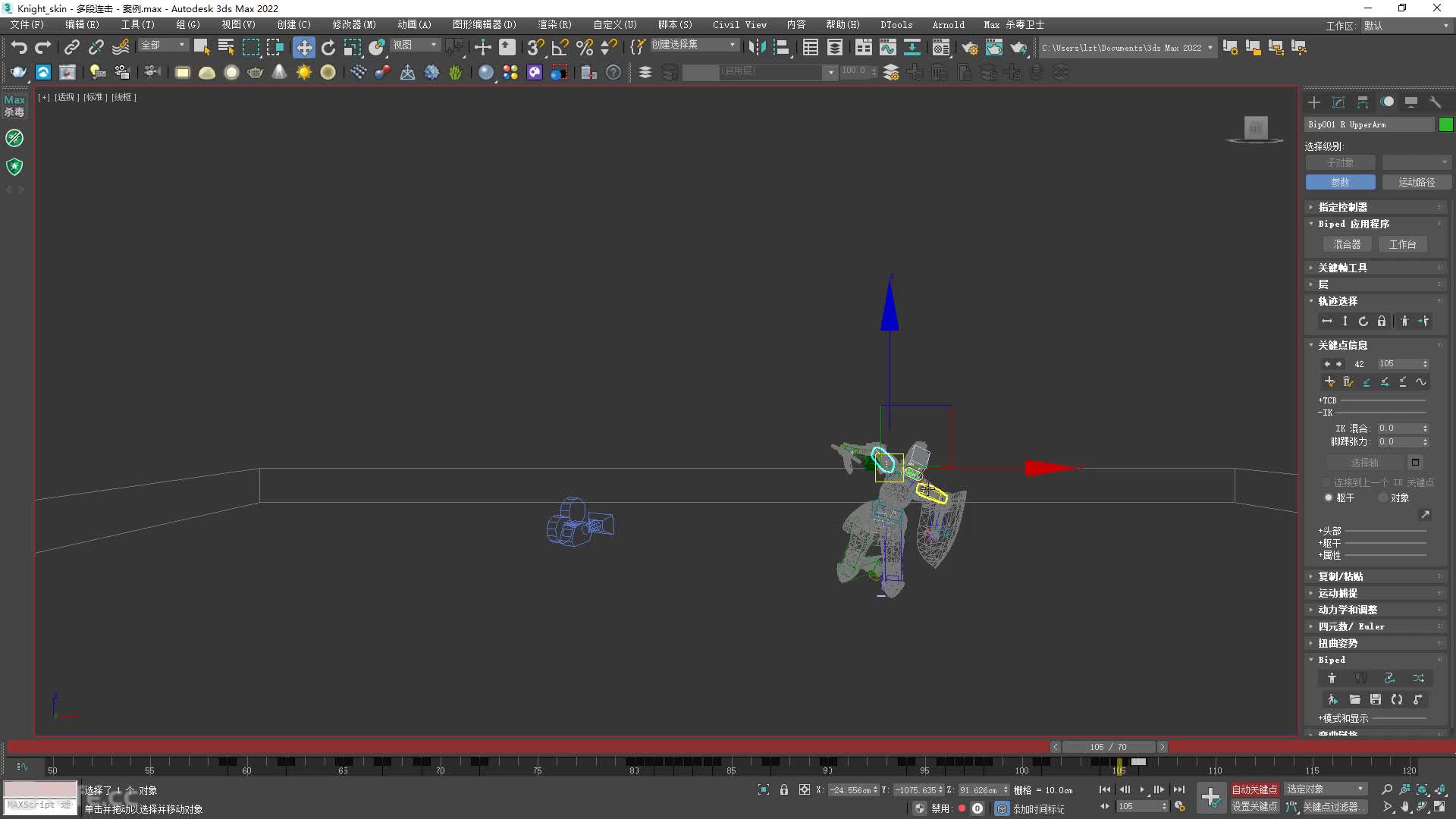Click the IK 混合 spinner arrows
Viewport: 1456px width, 819px height.
pos(1426,428)
